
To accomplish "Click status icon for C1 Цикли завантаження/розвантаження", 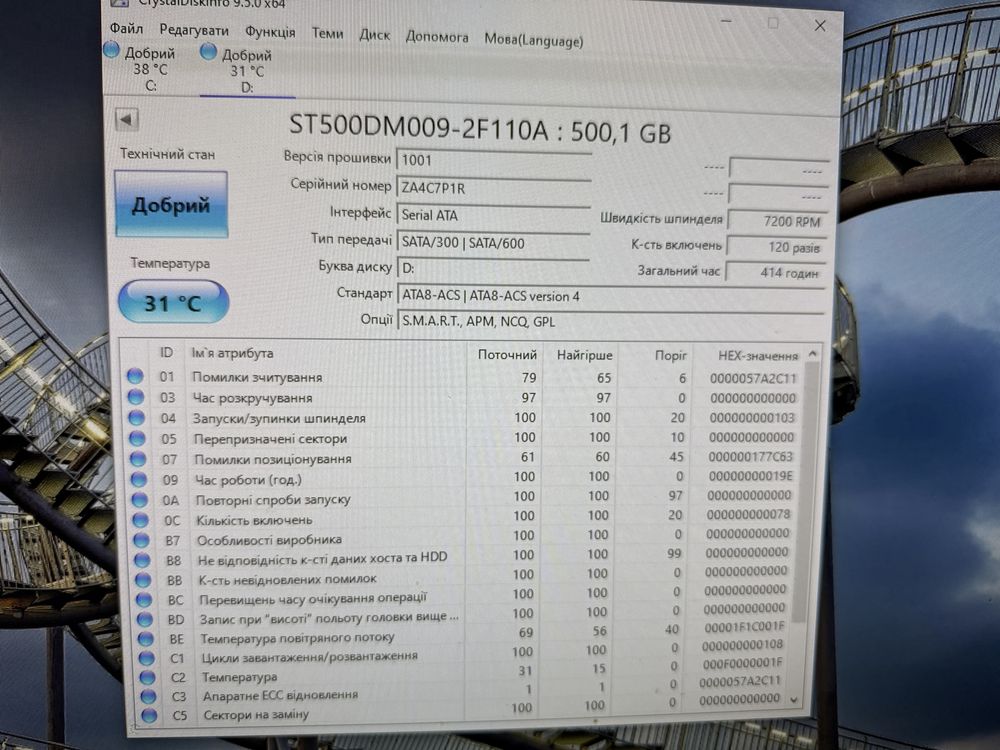I will 147,658.
